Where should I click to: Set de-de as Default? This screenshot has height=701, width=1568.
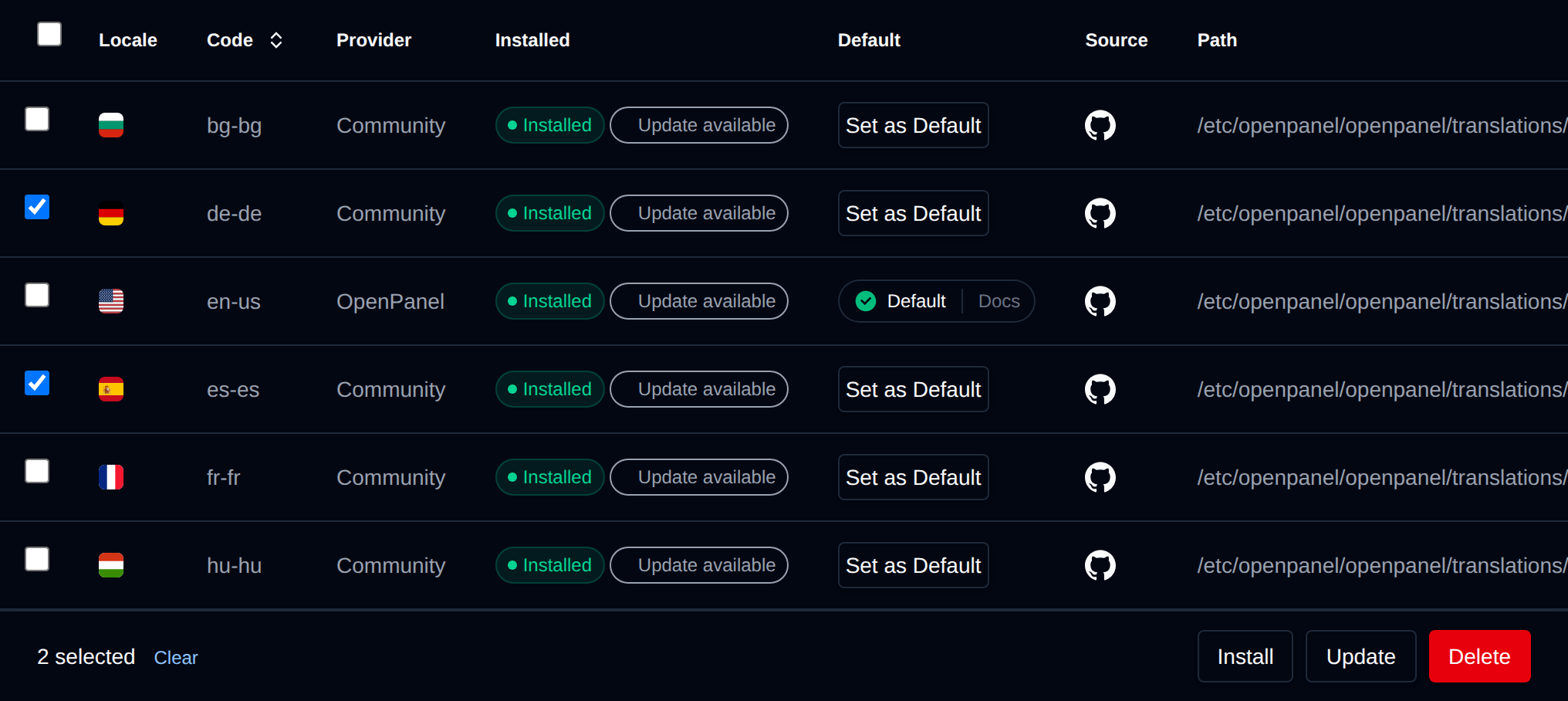914,213
